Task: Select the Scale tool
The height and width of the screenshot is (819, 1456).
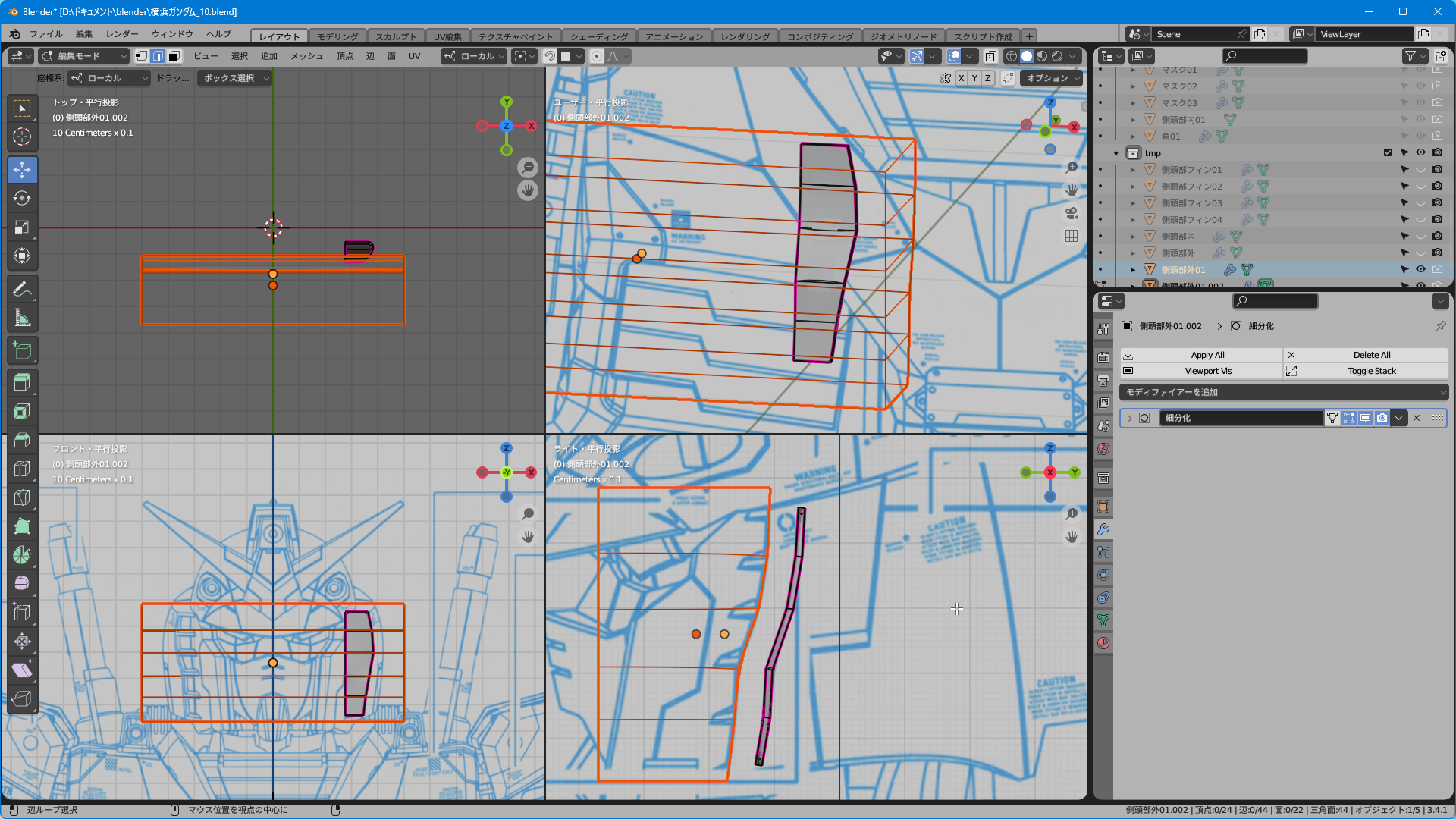Action: [x=22, y=227]
